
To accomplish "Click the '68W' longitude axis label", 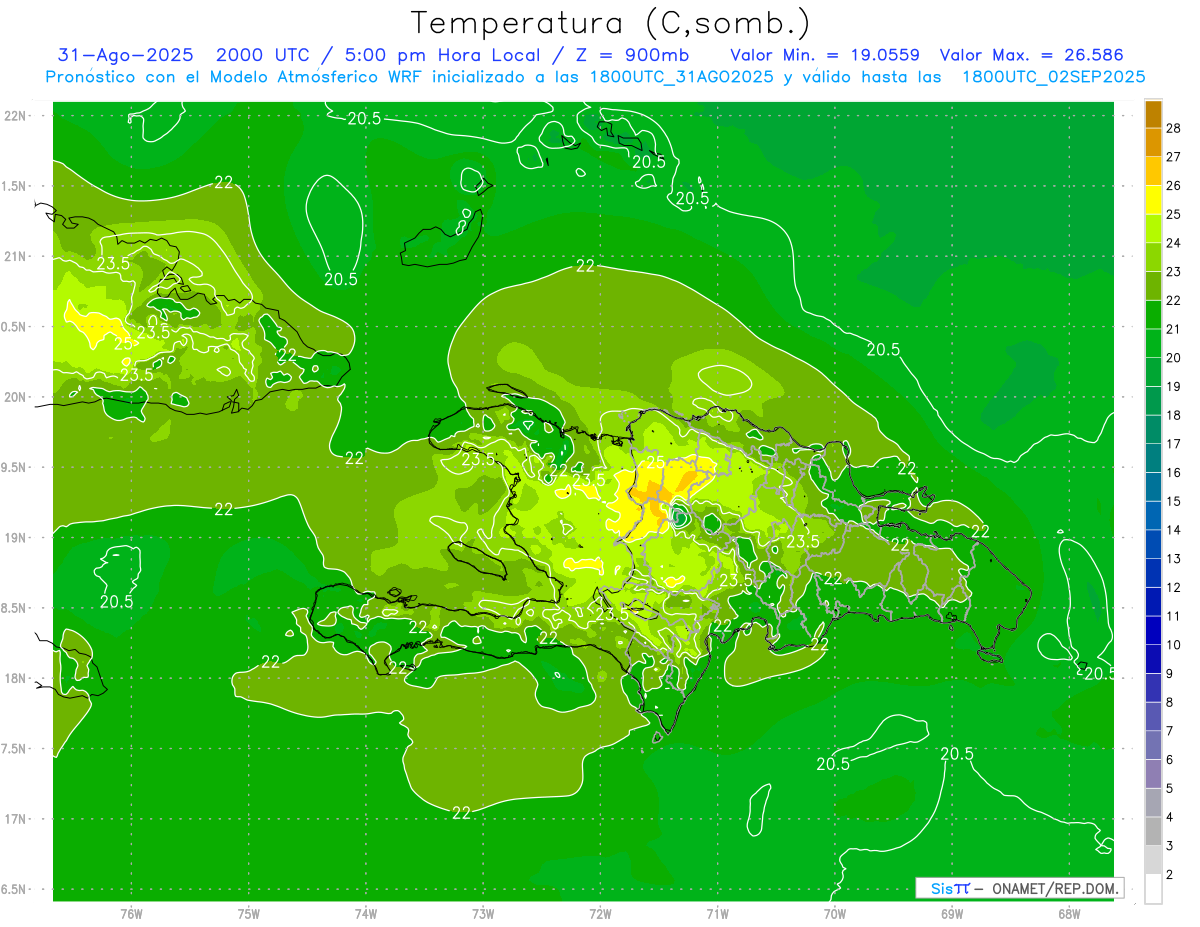I will tap(1069, 914).
